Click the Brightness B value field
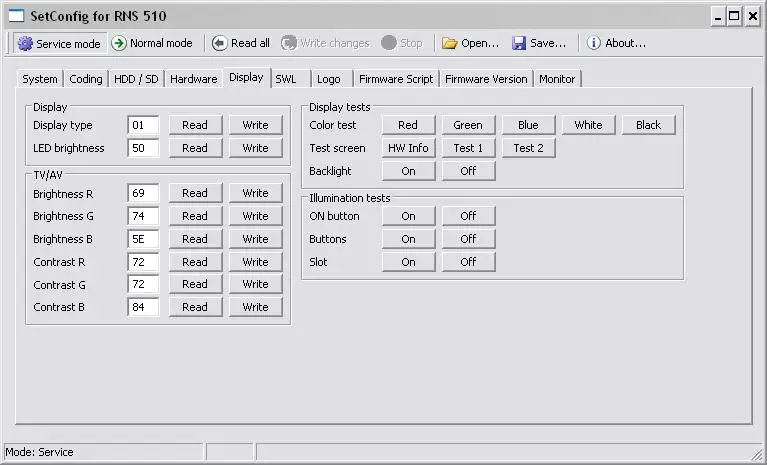The height and width of the screenshot is (465, 767). click(143, 239)
